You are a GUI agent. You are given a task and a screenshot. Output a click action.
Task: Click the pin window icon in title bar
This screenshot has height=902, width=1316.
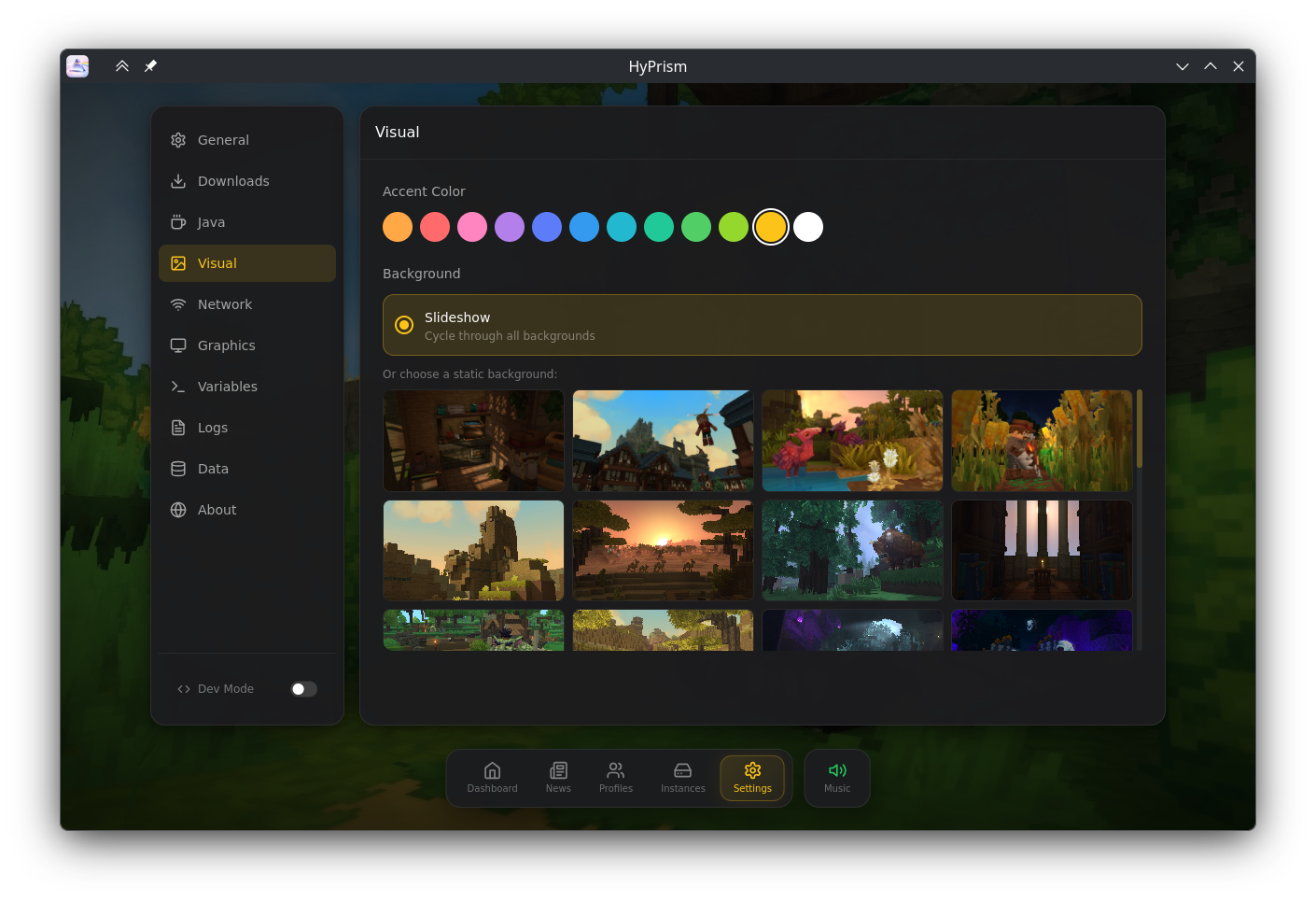pyautogui.click(x=150, y=66)
